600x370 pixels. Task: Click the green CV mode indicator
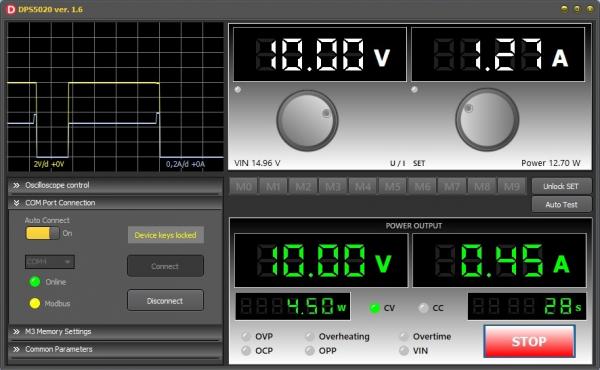coord(375,308)
